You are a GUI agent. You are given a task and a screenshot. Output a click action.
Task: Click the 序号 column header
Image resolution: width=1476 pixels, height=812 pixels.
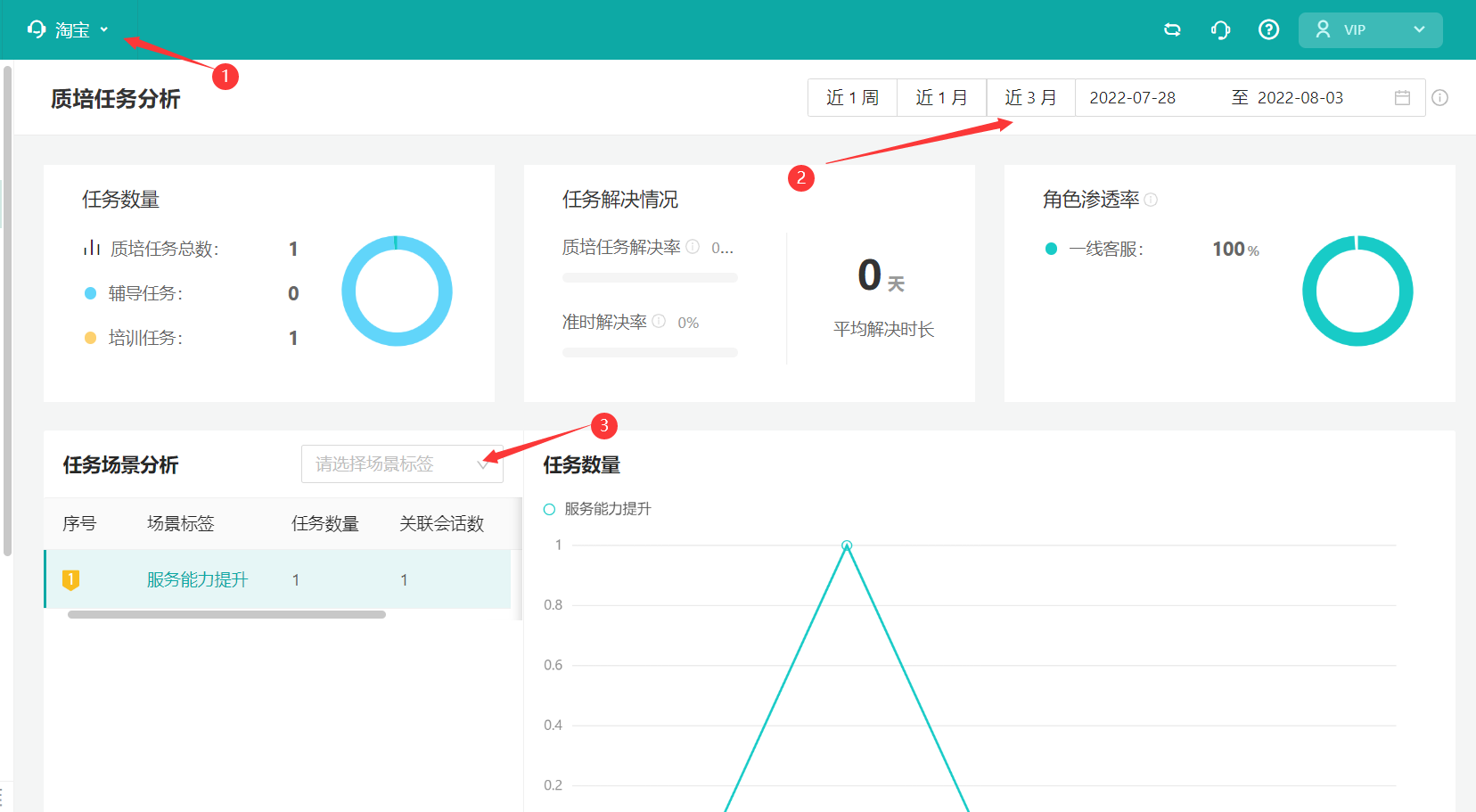point(79,524)
